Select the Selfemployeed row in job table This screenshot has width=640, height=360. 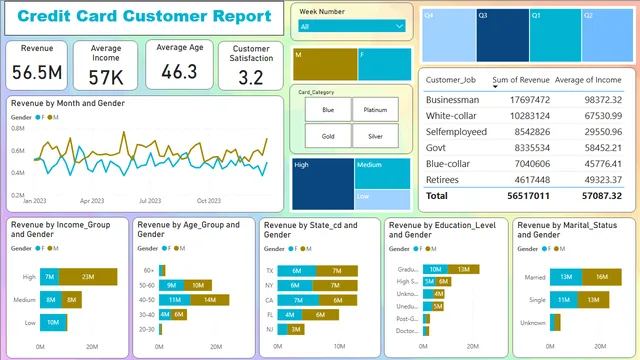[524, 132]
